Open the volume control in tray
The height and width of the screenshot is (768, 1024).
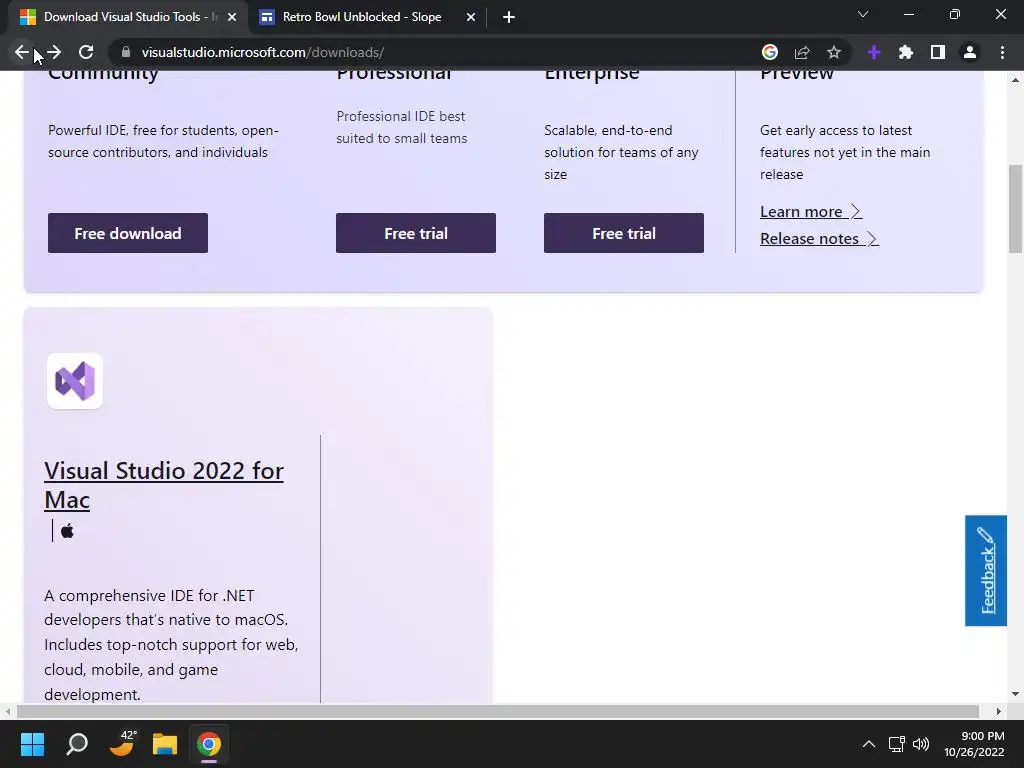tap(921, 744)
